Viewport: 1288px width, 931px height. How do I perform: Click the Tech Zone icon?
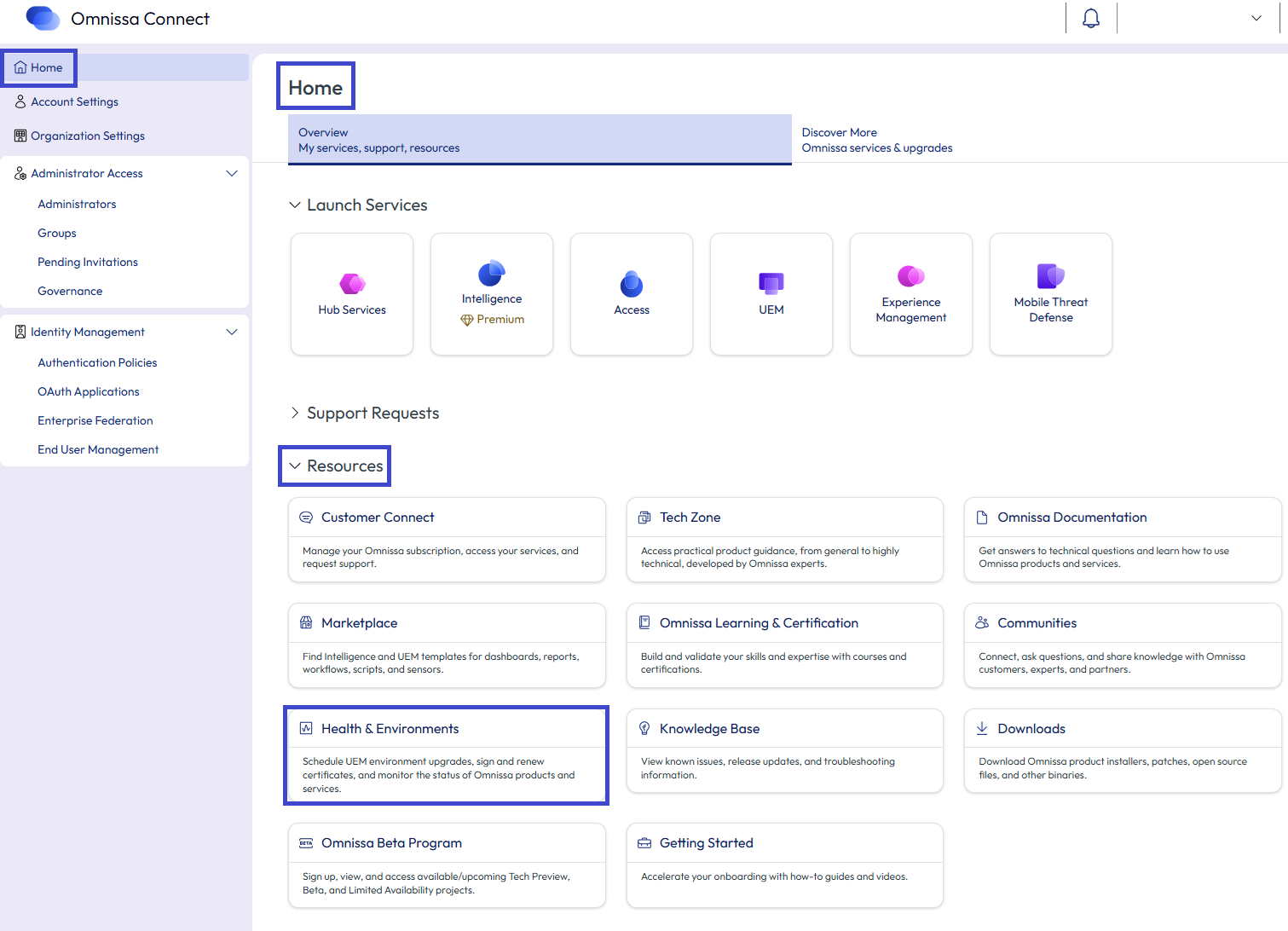pos(644,518)
